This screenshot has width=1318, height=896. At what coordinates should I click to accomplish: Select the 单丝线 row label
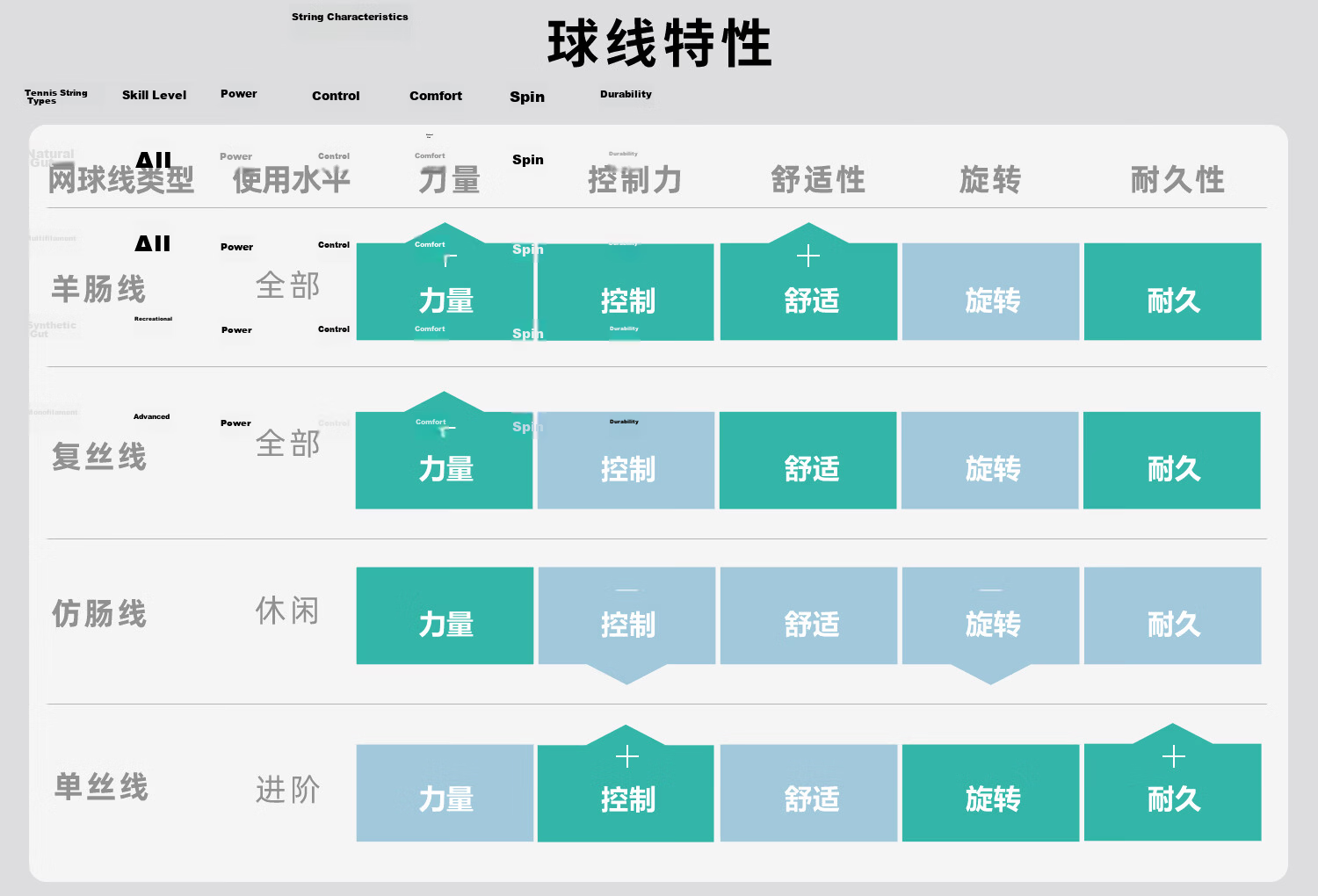coord(101,787)
